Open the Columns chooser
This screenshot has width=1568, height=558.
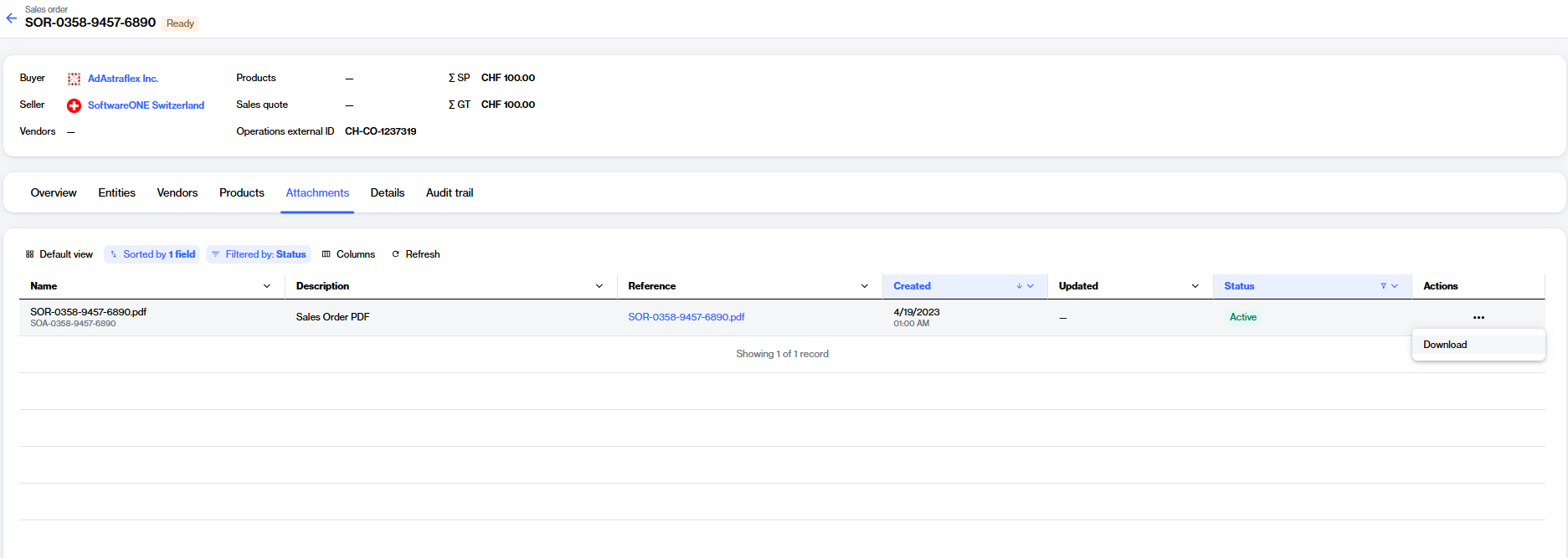(348, 254)
